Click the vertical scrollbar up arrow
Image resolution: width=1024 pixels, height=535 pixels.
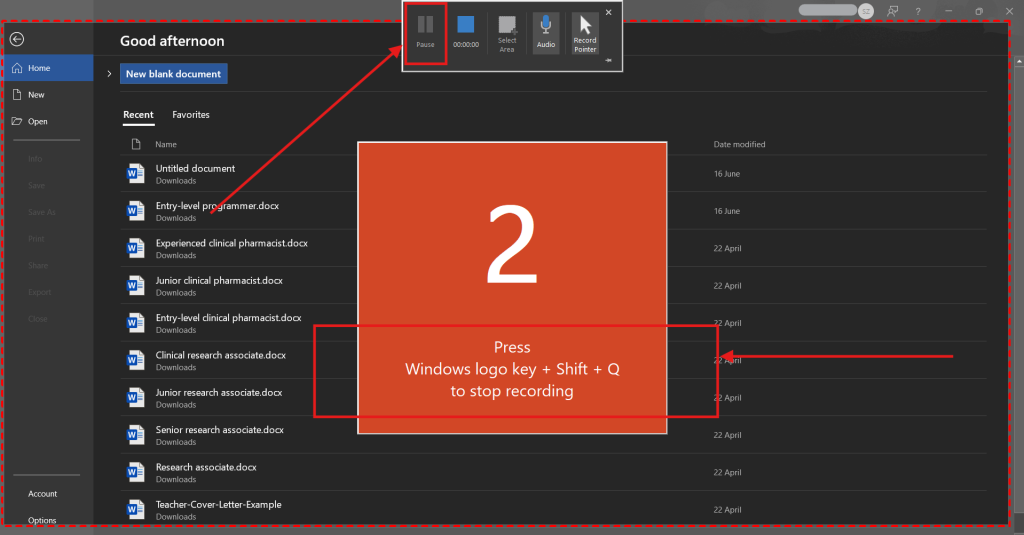tap(1019, 61)
